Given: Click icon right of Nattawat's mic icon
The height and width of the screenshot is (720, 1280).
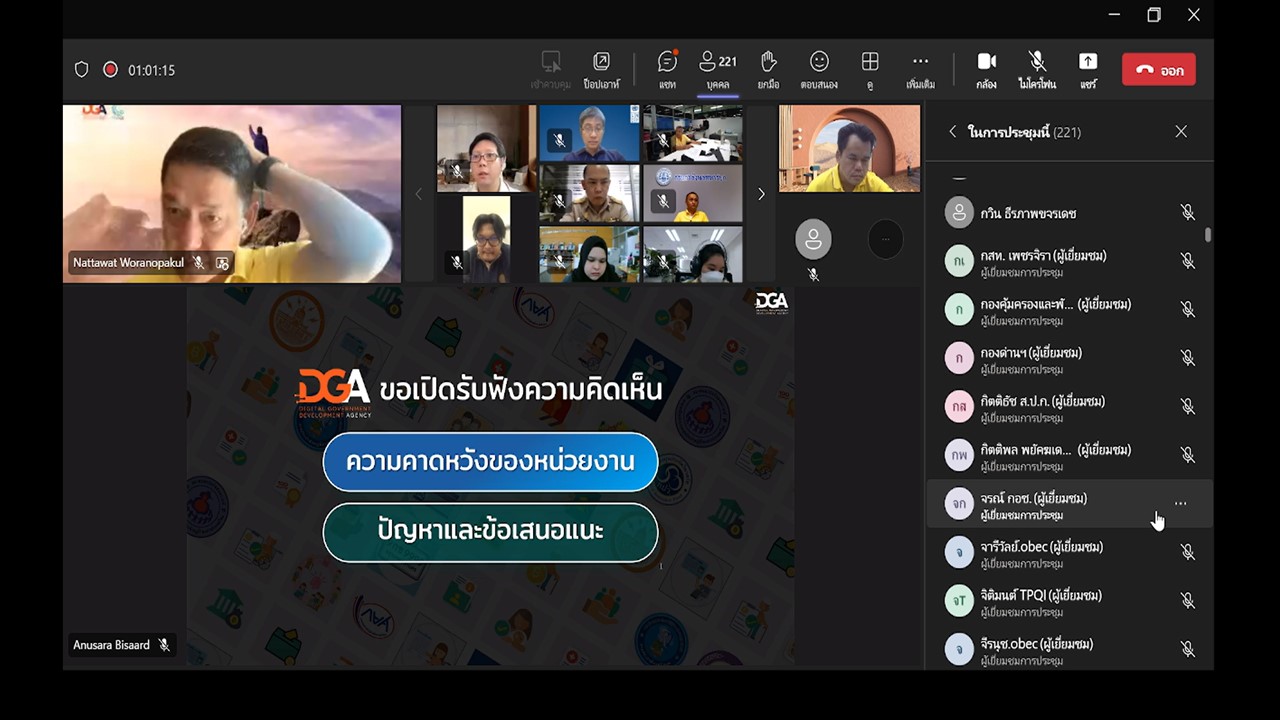Looking at the screenshot, I should coord(222,263).
